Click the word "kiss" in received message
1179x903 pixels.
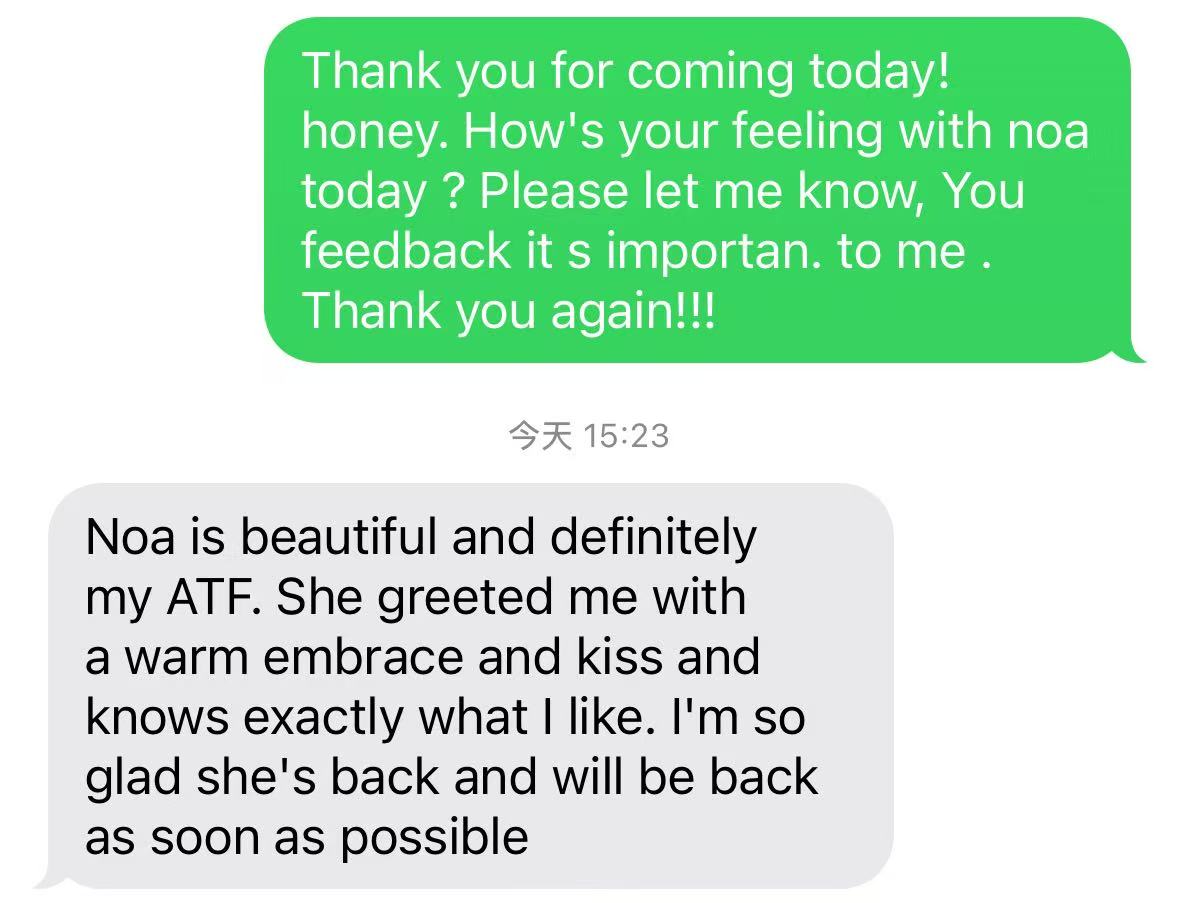[x=619, y=658]
